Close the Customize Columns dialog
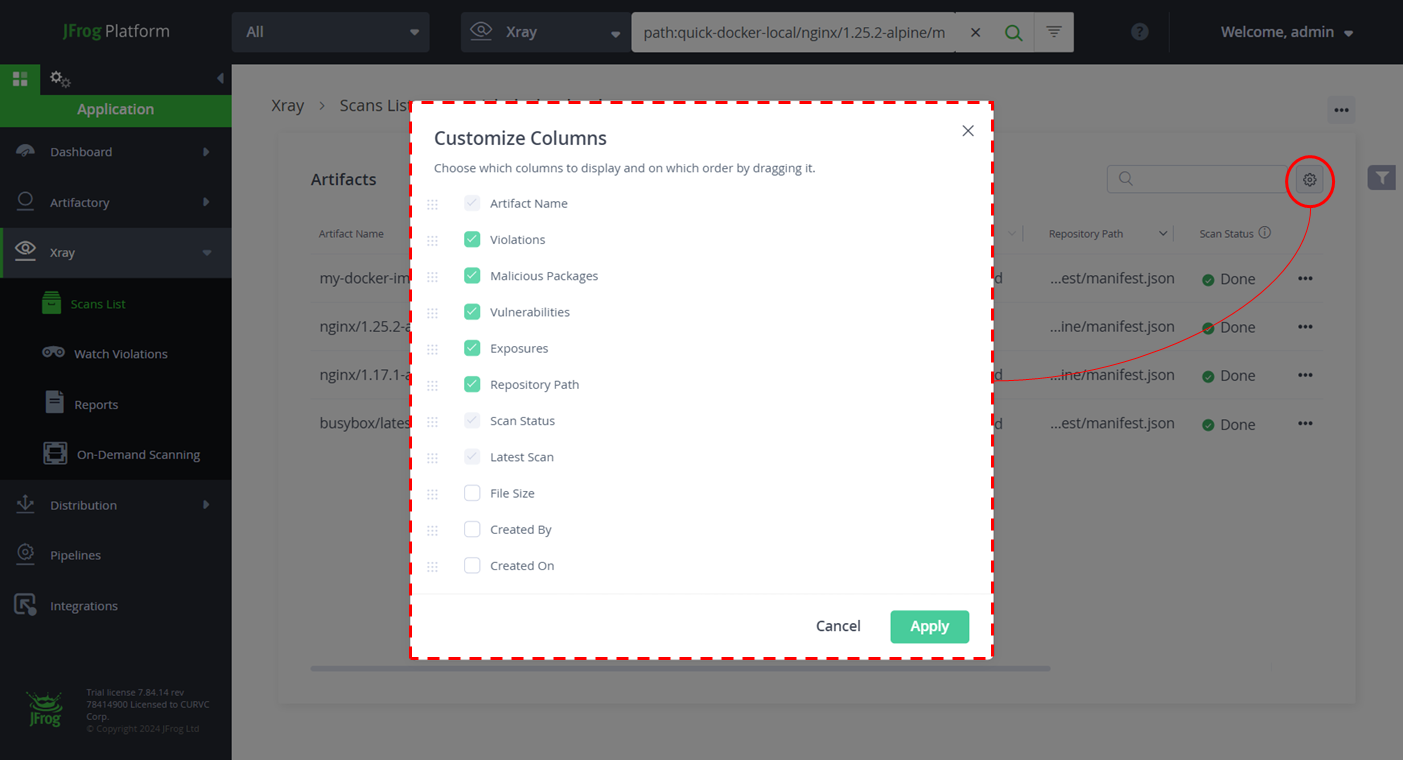This screenshot has height=760, width=1403. tap(967, 131)
